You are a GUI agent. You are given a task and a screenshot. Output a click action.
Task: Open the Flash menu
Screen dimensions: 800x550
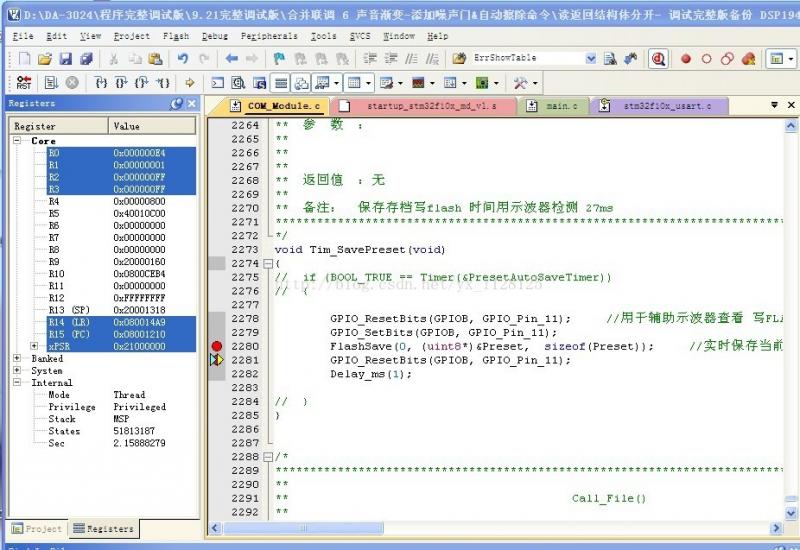click(176, 36)
